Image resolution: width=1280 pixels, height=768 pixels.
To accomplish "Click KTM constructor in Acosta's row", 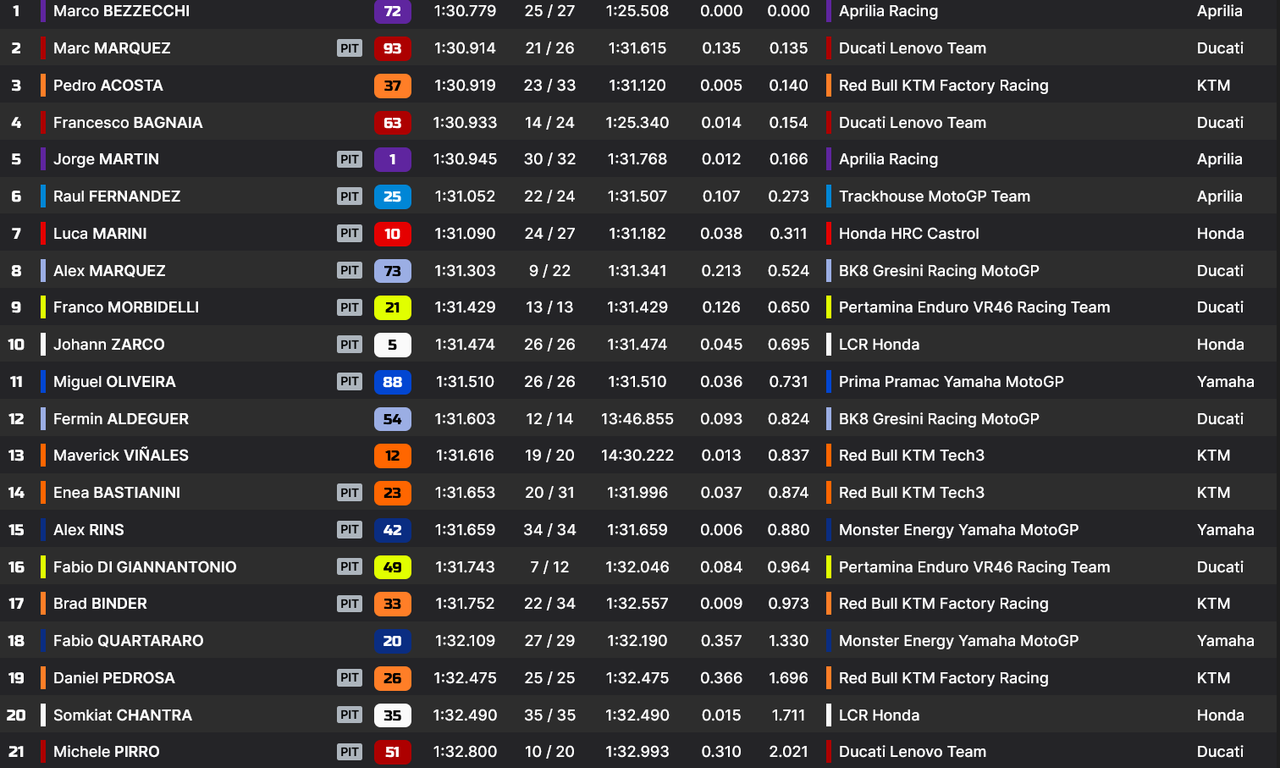I will pyautogui.click(x=1213, y=85).
